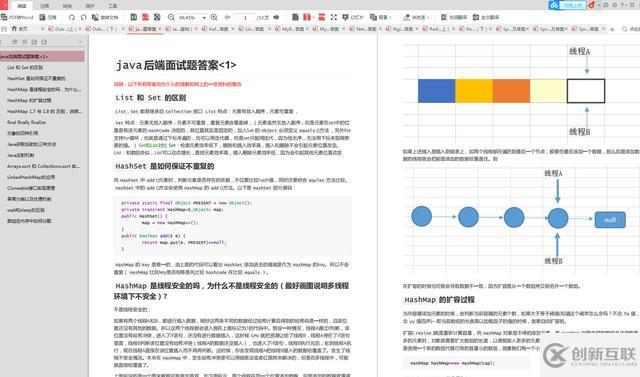640x377 pixels.
Task: Open the fourth ribbon tab
Action: tap(90, 6)
